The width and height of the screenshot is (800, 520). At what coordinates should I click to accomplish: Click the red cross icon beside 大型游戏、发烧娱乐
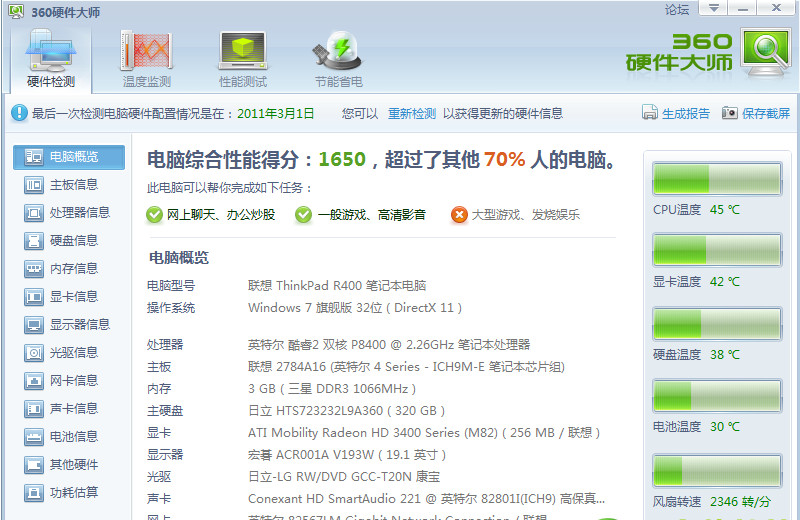coord(459,215)
